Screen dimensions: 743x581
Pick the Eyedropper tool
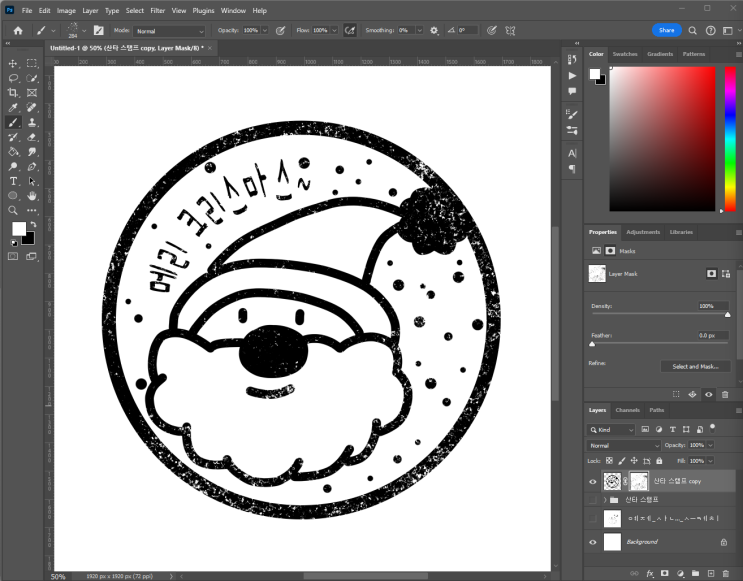[x=13, y=107]
